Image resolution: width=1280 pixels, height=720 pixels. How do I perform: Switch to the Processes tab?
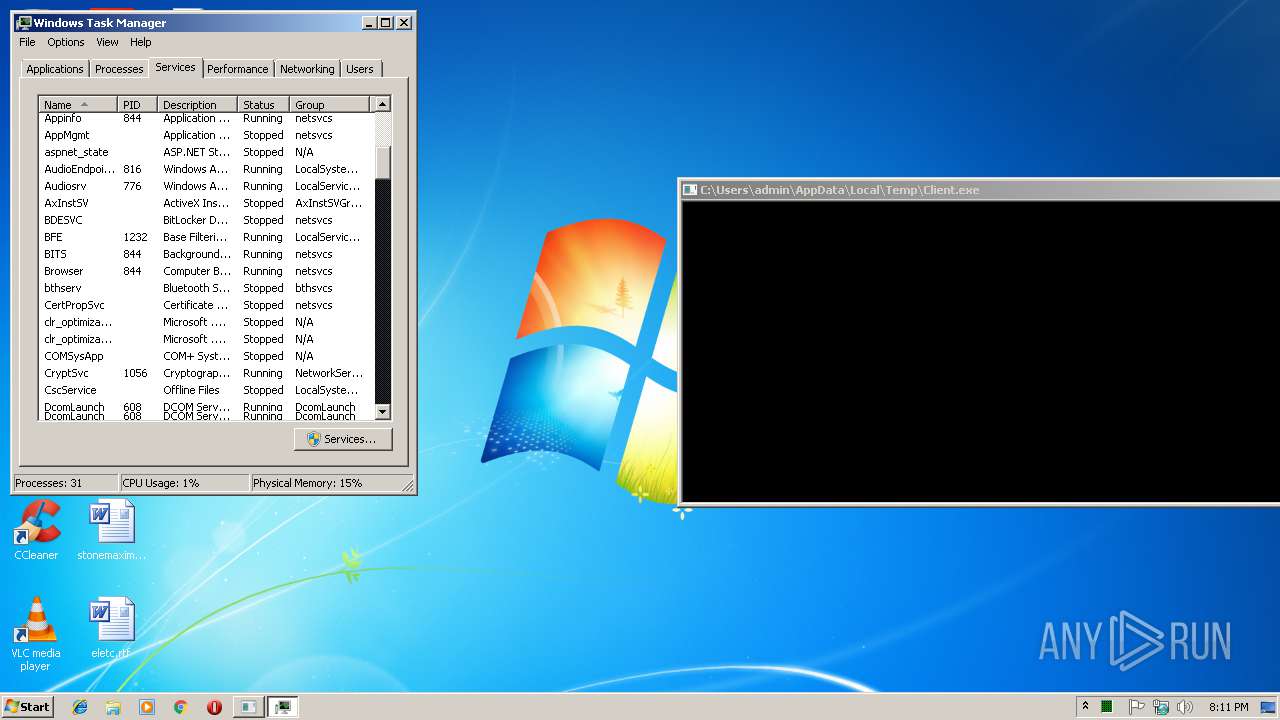[x=119, y=69]
